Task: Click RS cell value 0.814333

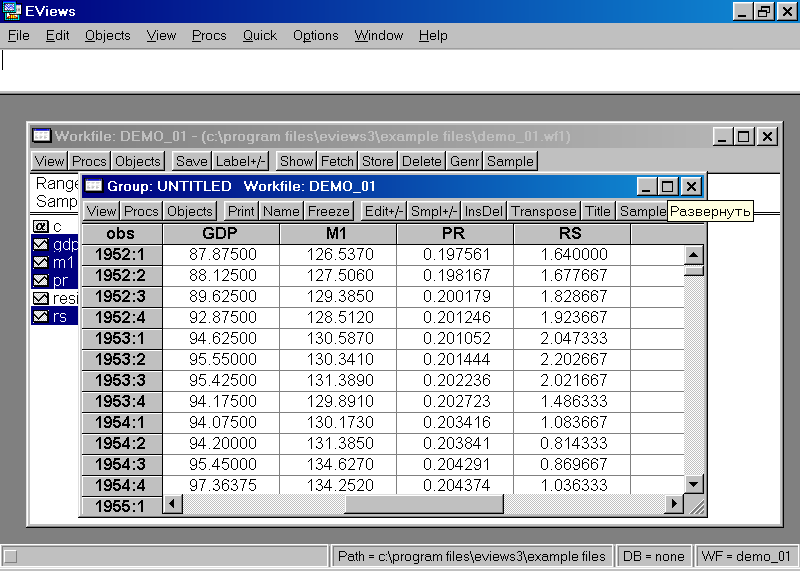Action: point(572,443)
